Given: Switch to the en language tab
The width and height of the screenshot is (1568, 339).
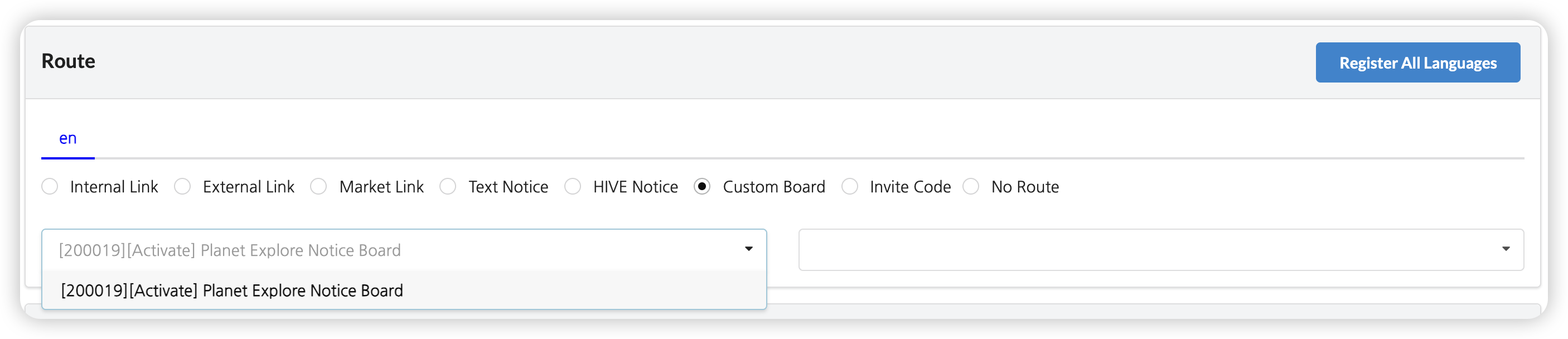Looking at the screenshot, I should click(67, 139).
